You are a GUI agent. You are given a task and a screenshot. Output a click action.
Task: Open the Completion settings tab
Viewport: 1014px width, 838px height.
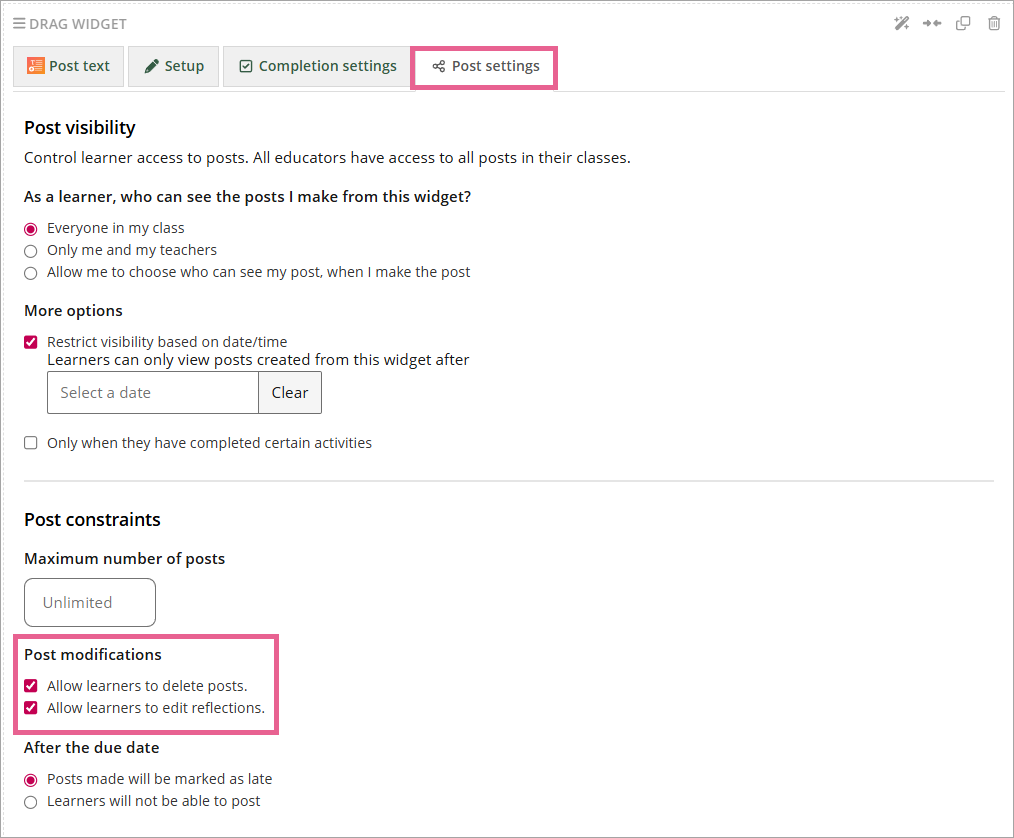click(318, 66)
